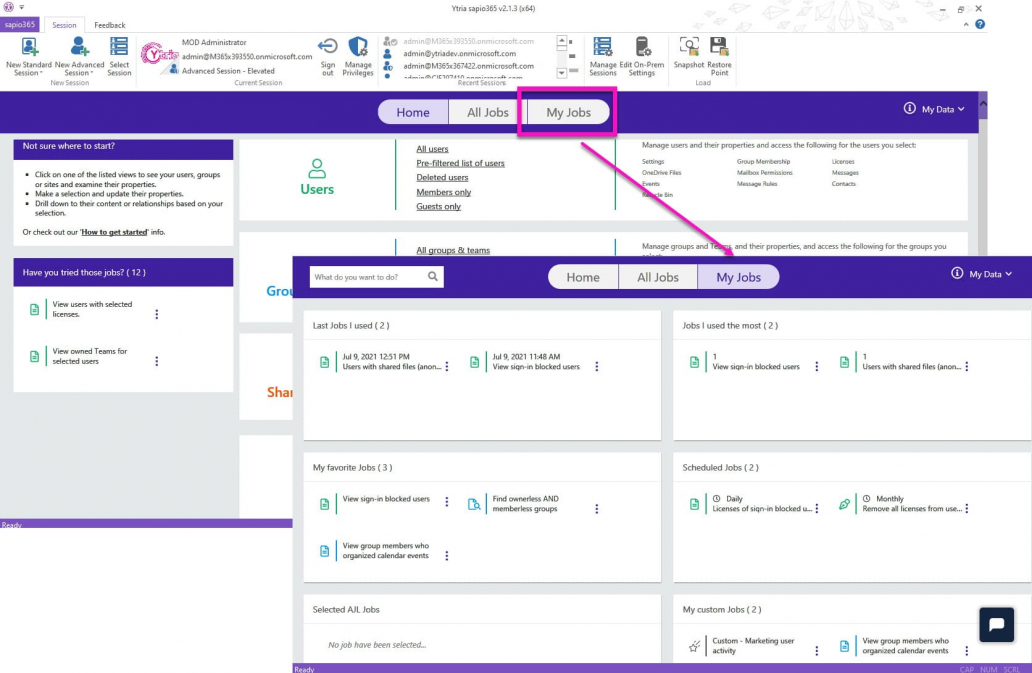Open the sapio365 ribbon tab

tap(20, 24)
